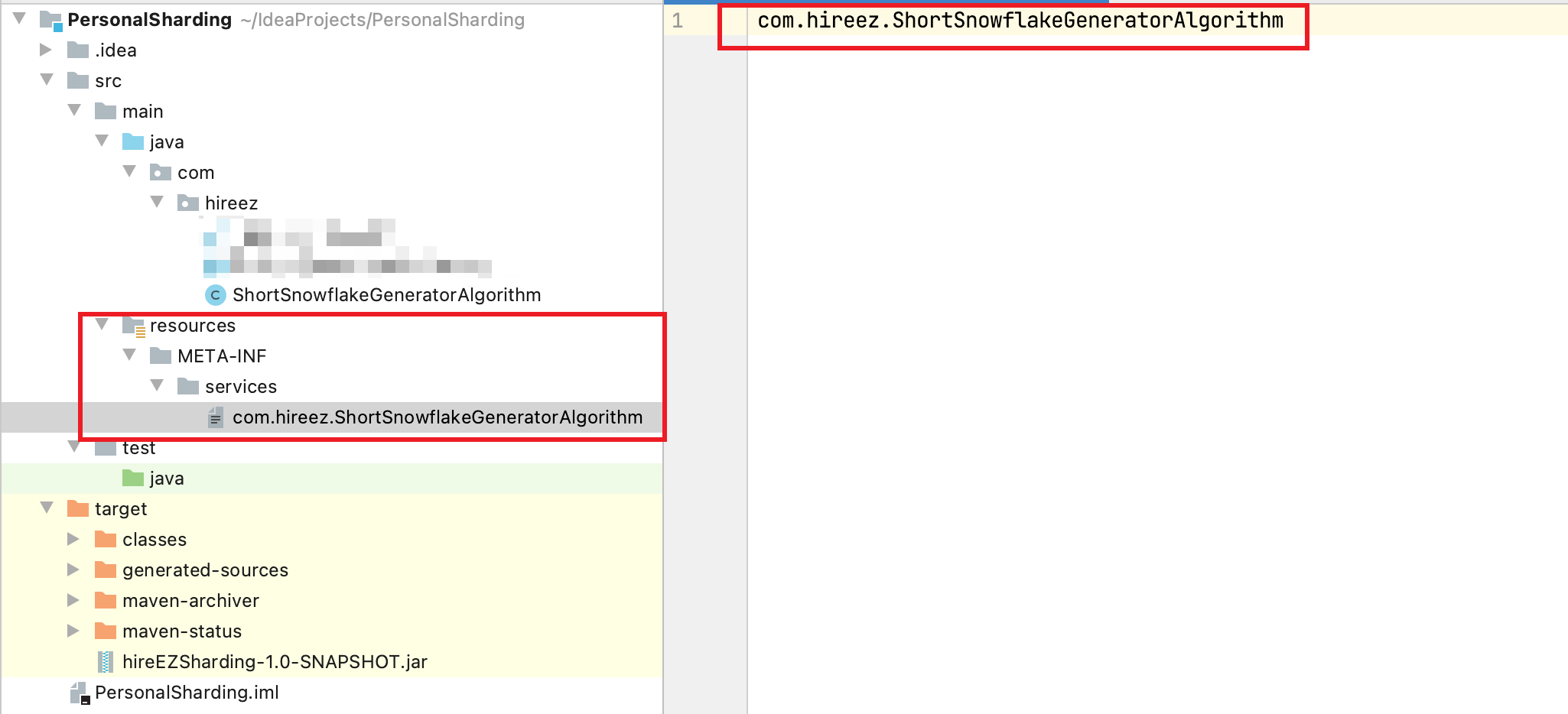This screenshot has height=714, width=1568.
Task: Click the PersonalSharding.iml module file icon
Action: tap(79, 692)
